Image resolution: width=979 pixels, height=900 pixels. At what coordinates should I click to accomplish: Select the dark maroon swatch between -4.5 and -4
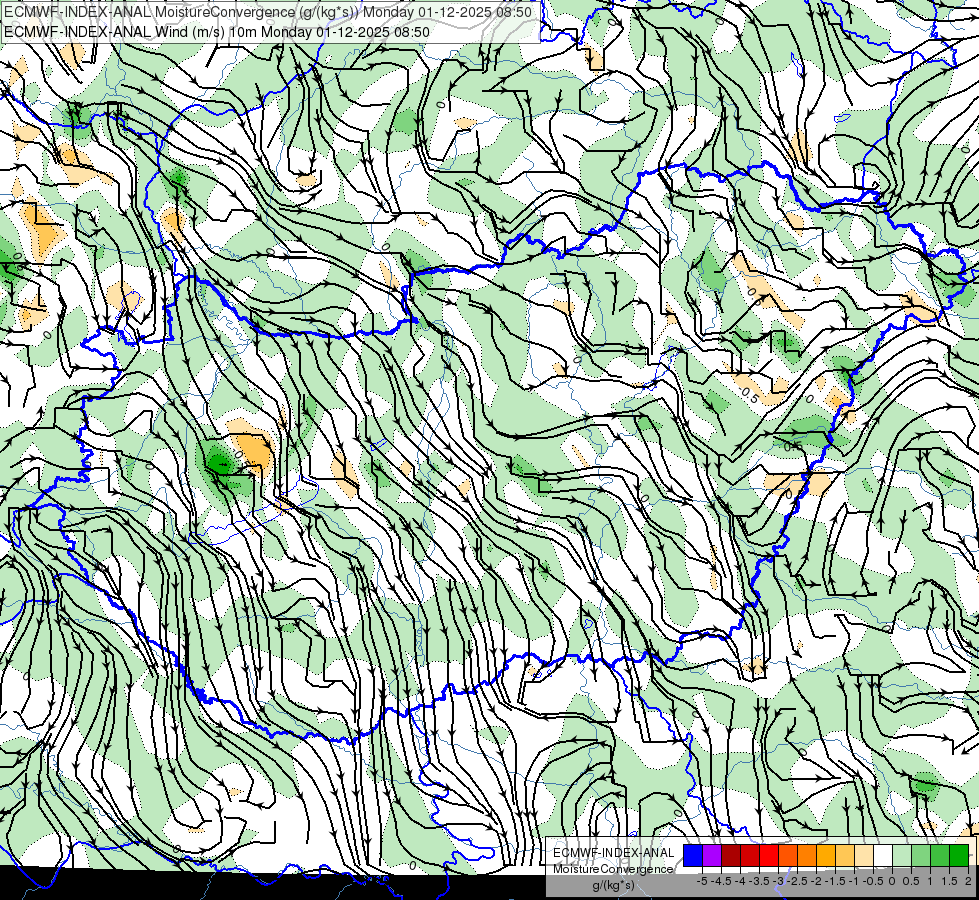pos(731,855)
